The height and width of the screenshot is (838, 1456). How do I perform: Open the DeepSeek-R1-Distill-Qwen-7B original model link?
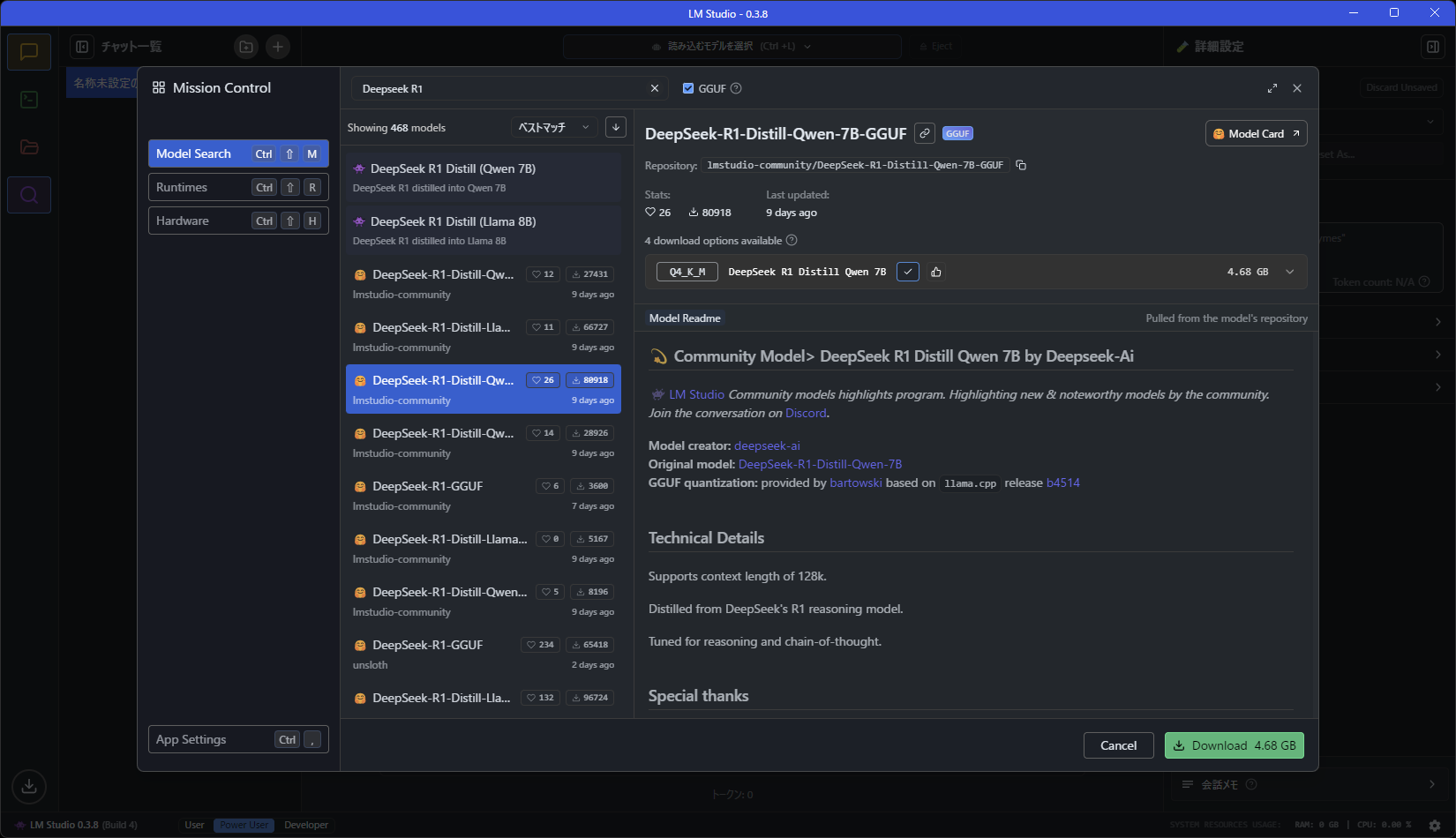(820, 465)
